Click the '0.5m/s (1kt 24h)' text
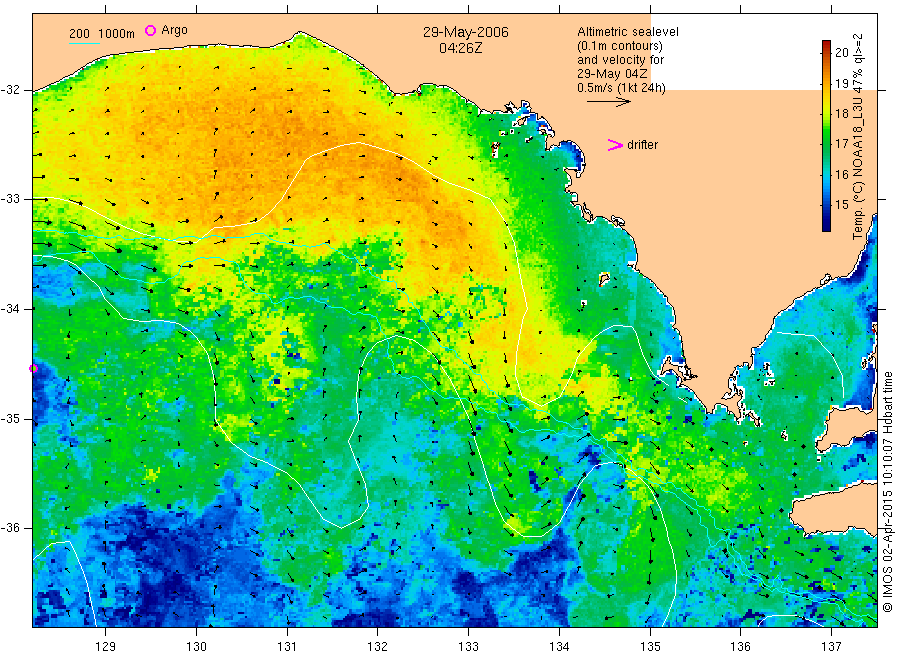This screenshot has width=900, height=660. pyautogui.click(x=621, y=88)
